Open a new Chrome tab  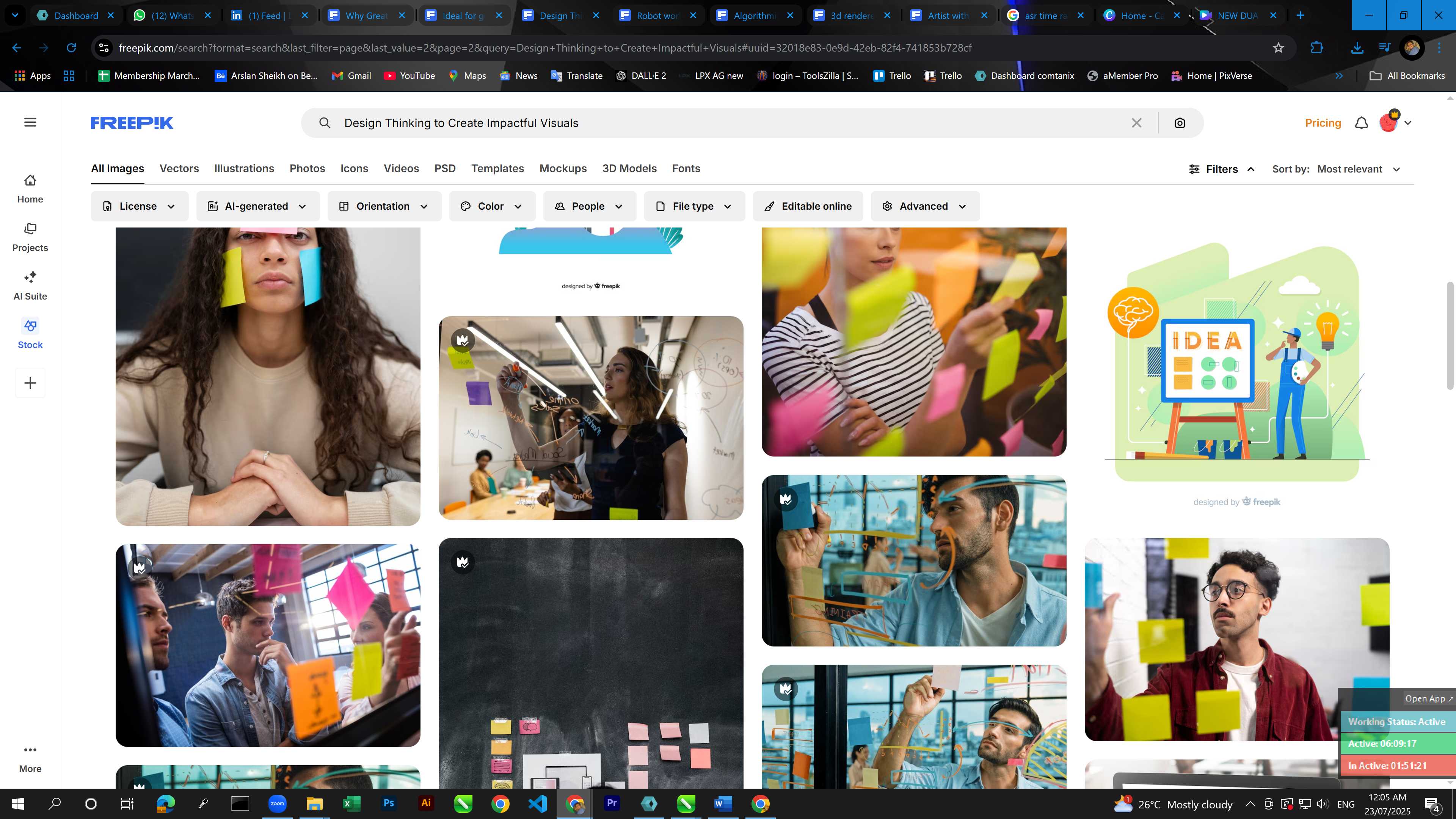tap(1300, 15)
